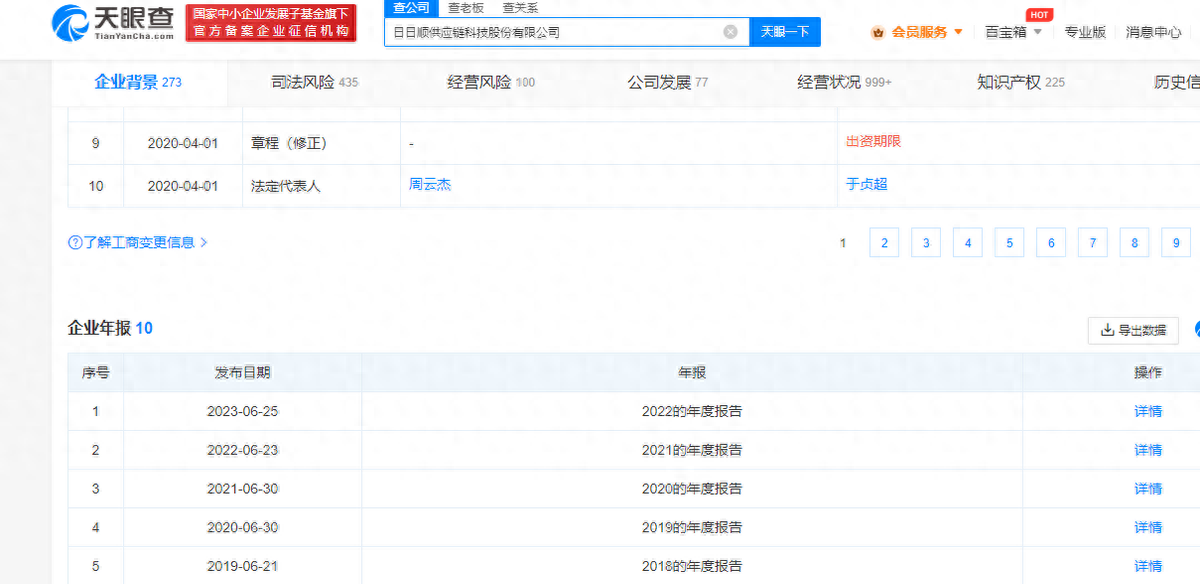Click 导出数据 export button

1133,330
